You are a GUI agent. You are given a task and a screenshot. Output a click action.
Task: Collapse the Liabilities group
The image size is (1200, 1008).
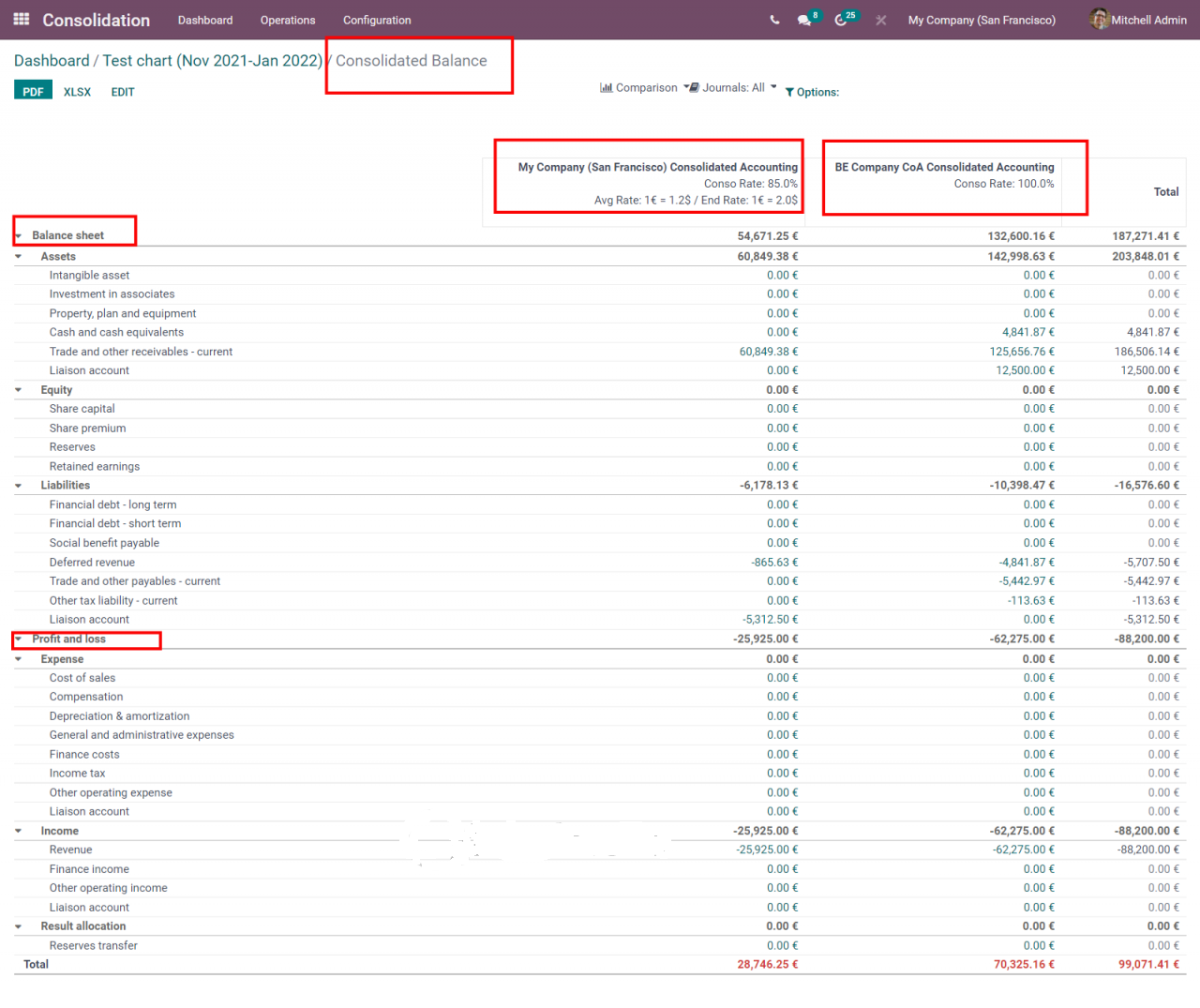coord(19,486)
